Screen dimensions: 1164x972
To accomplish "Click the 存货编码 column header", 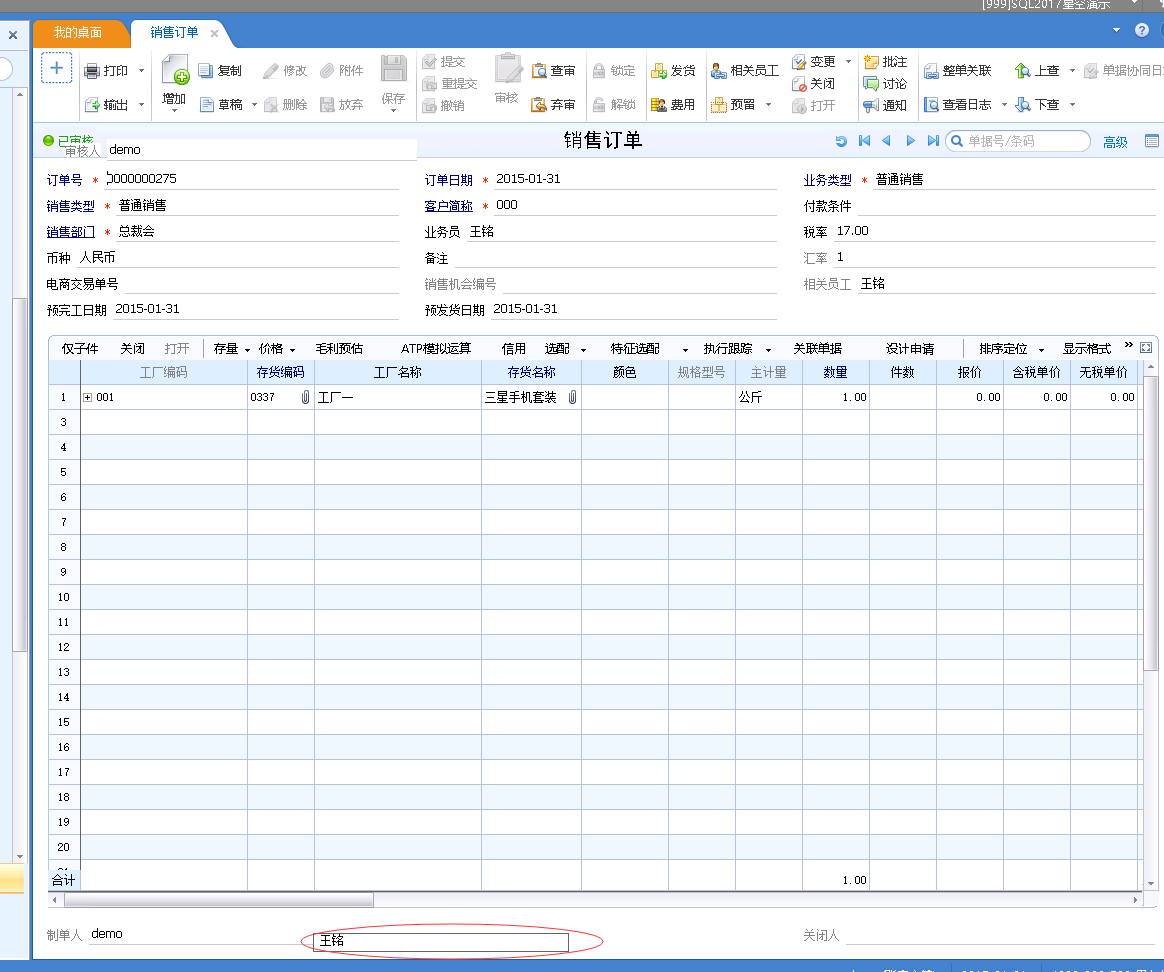I will tap(281, 372).
